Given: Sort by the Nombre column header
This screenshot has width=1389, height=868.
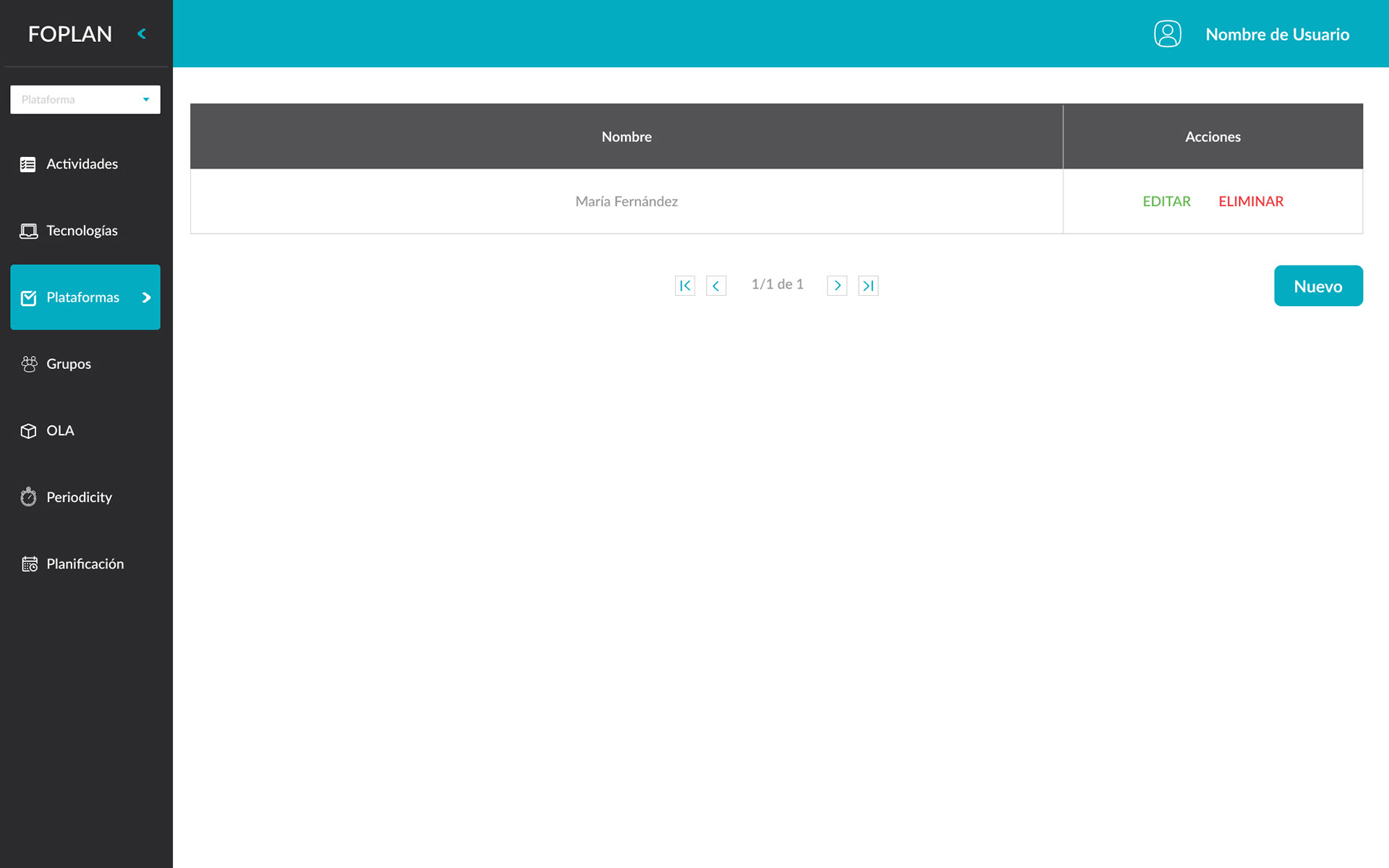Looking at the screenshot, I should coord(626,137).
